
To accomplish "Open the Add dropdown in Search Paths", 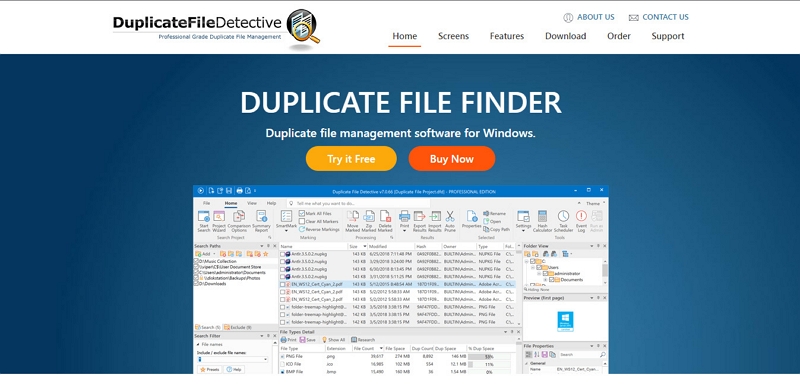I will [204, 253].
